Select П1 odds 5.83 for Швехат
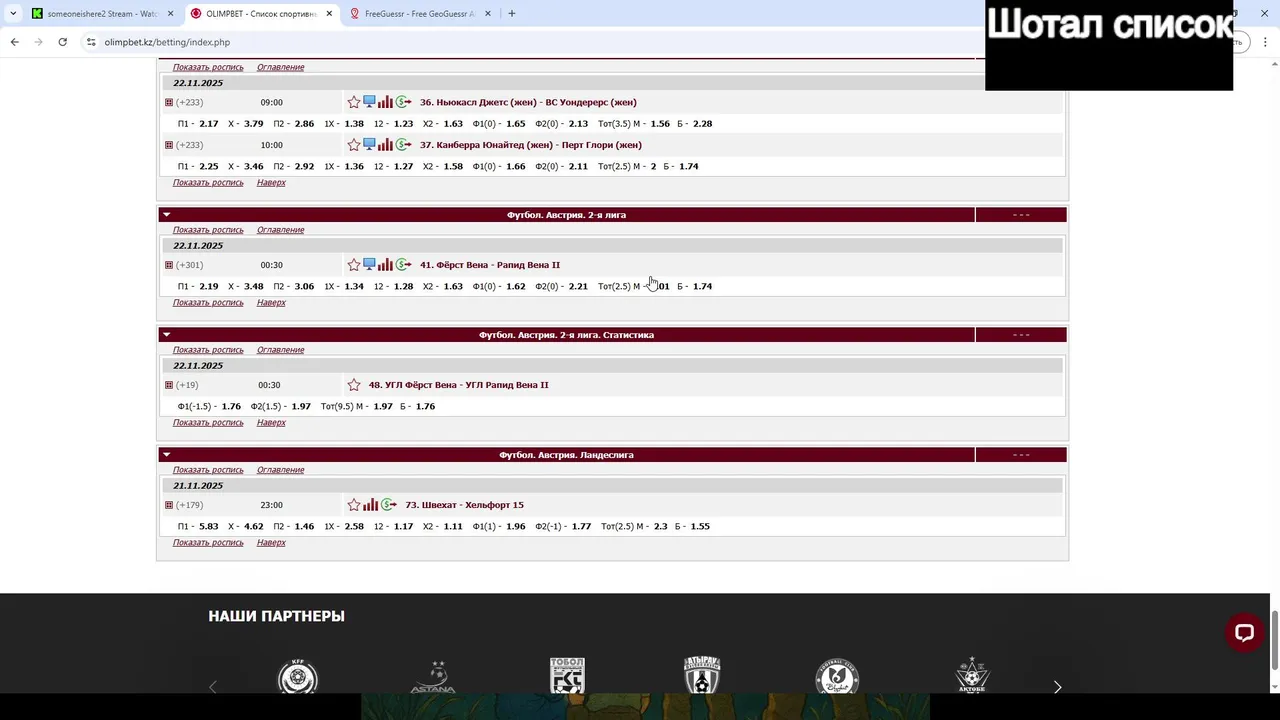 point(208,526)
